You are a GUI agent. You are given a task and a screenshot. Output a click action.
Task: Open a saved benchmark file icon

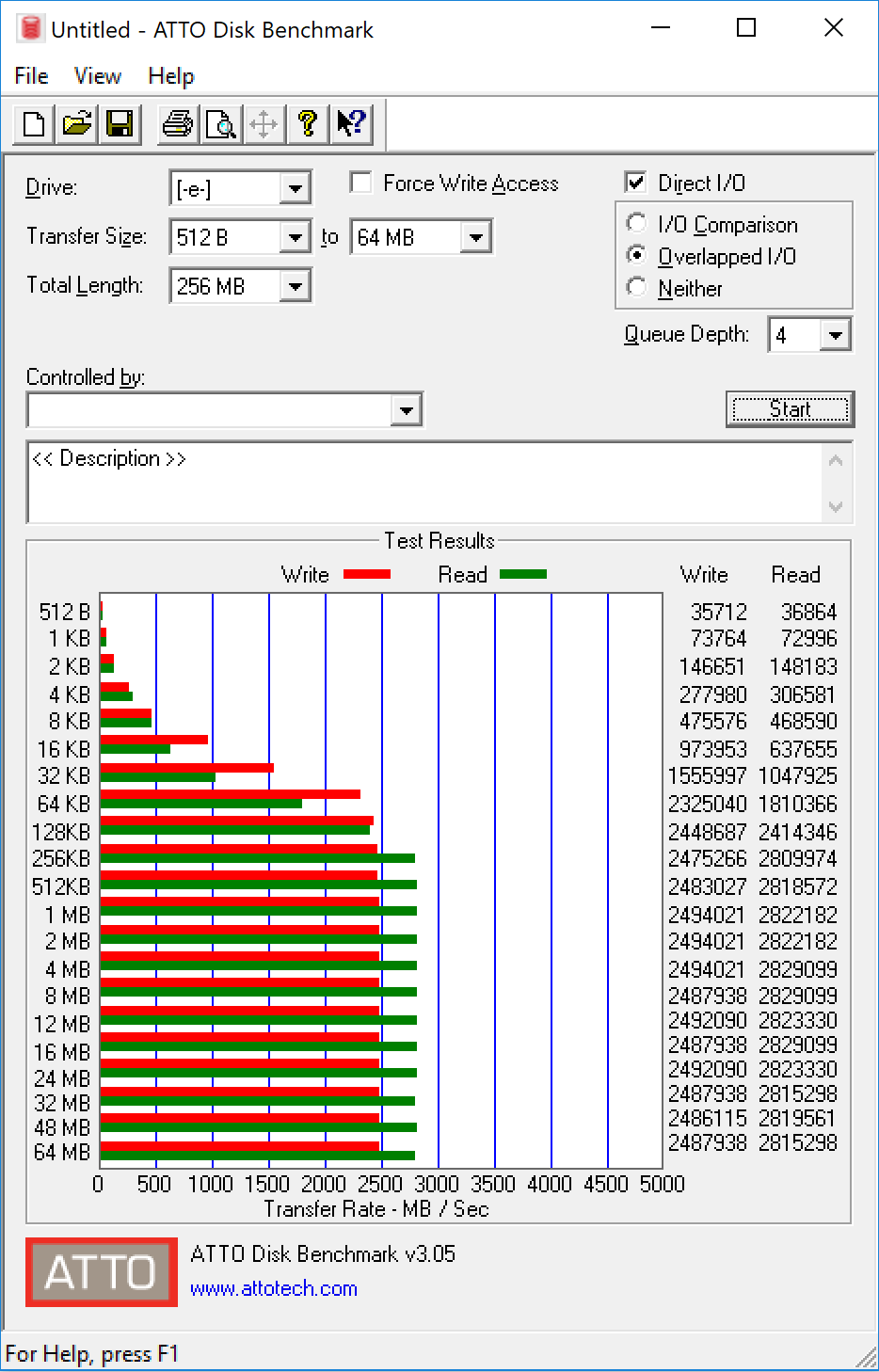pyautogui.click(x=77, y=124)
